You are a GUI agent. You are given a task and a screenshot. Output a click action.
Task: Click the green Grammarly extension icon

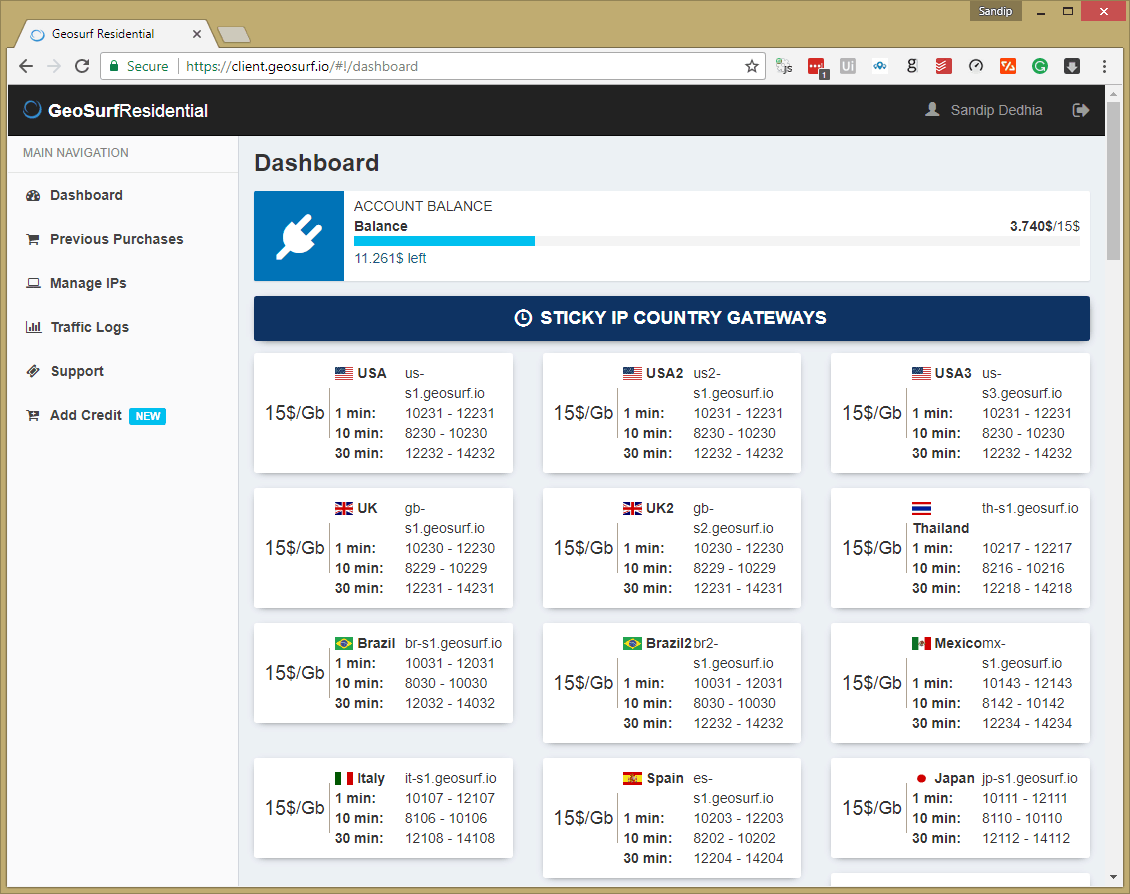1039,66
